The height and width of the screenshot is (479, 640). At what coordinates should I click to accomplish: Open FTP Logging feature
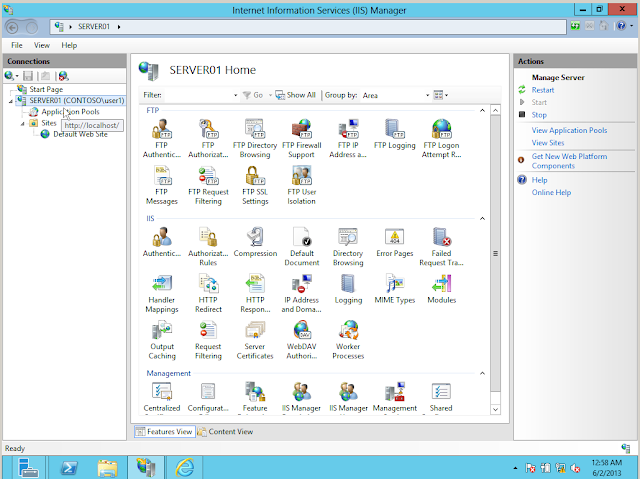(395, 134)
